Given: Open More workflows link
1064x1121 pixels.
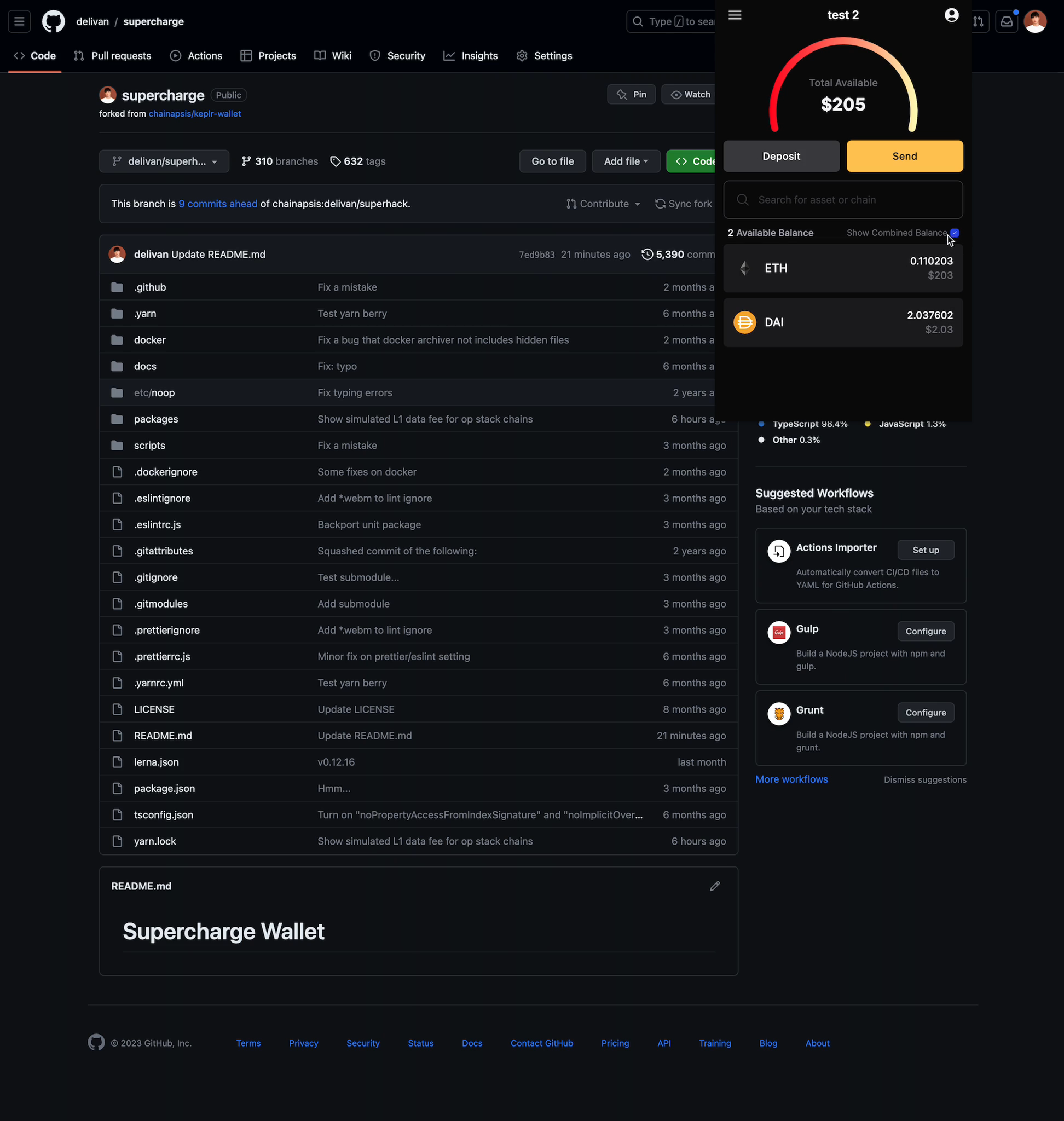Looking at the screenshot, I should 791,779.
